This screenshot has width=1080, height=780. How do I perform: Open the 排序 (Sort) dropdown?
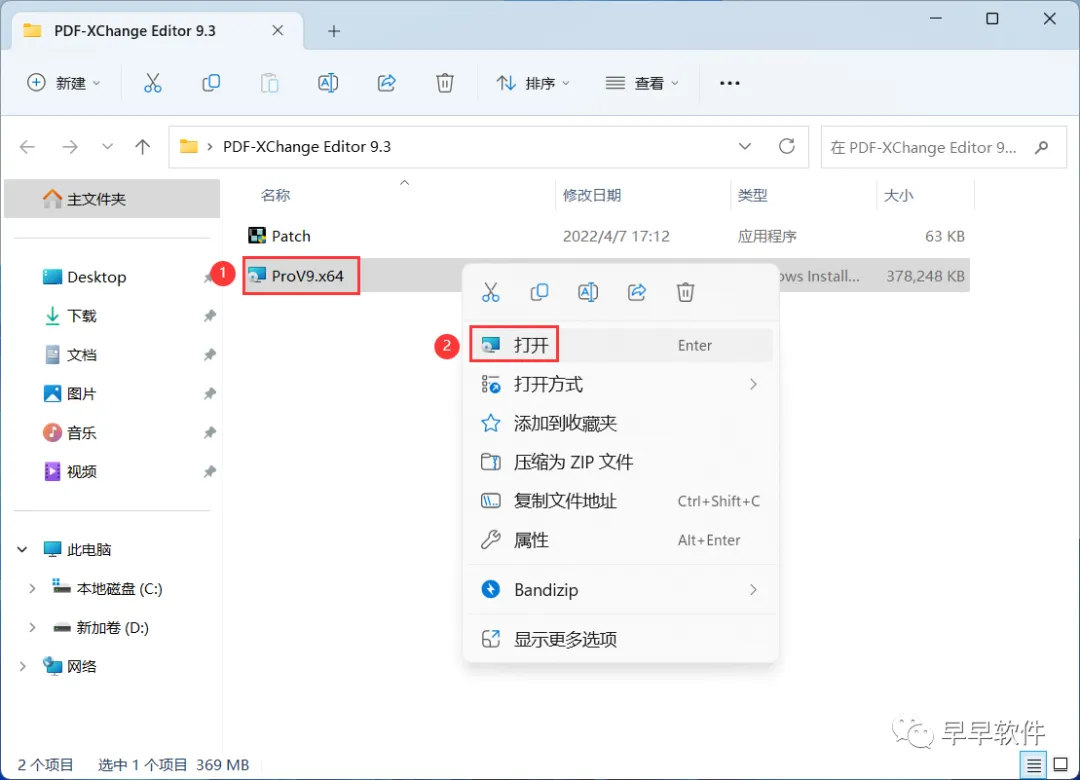tap(533, 83)
